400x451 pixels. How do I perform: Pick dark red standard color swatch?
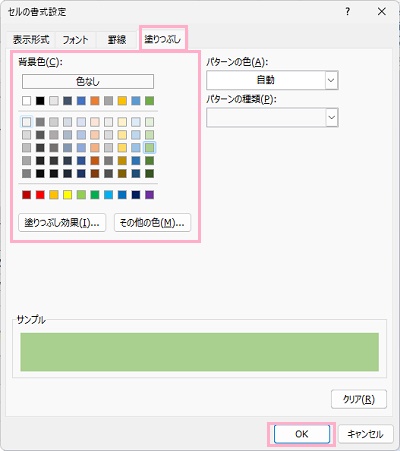pos(27,195)
